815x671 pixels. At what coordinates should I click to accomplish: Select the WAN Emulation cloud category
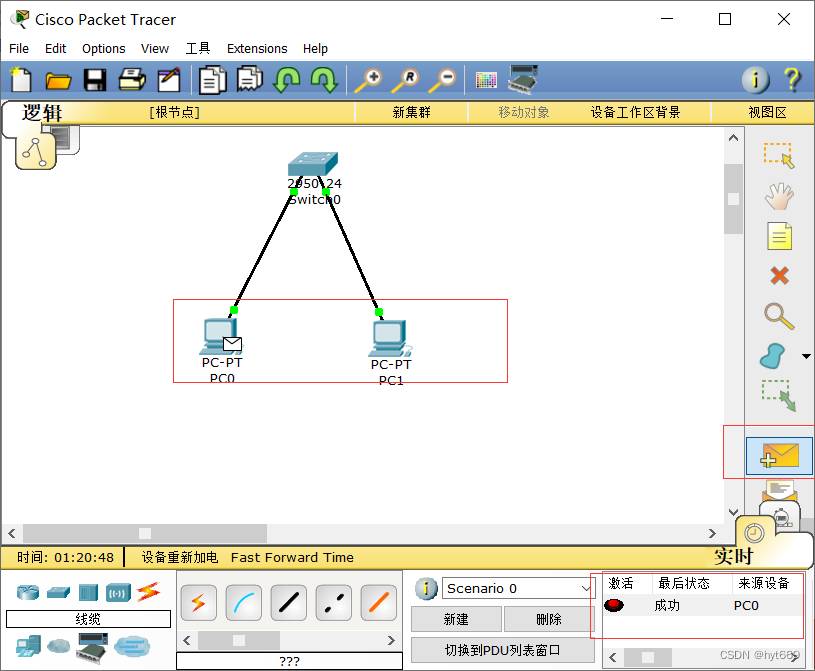(x=58, y=646)
